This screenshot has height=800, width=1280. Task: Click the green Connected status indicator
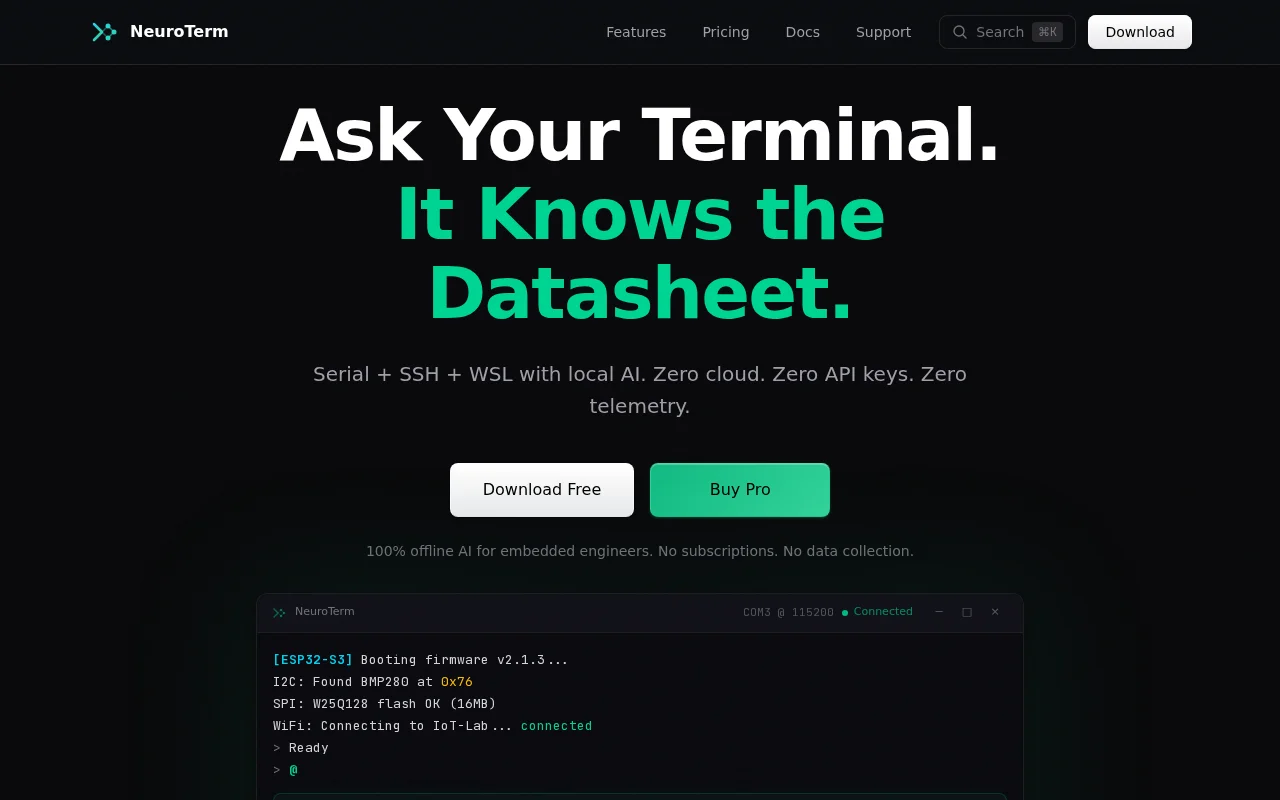[877, 612]
